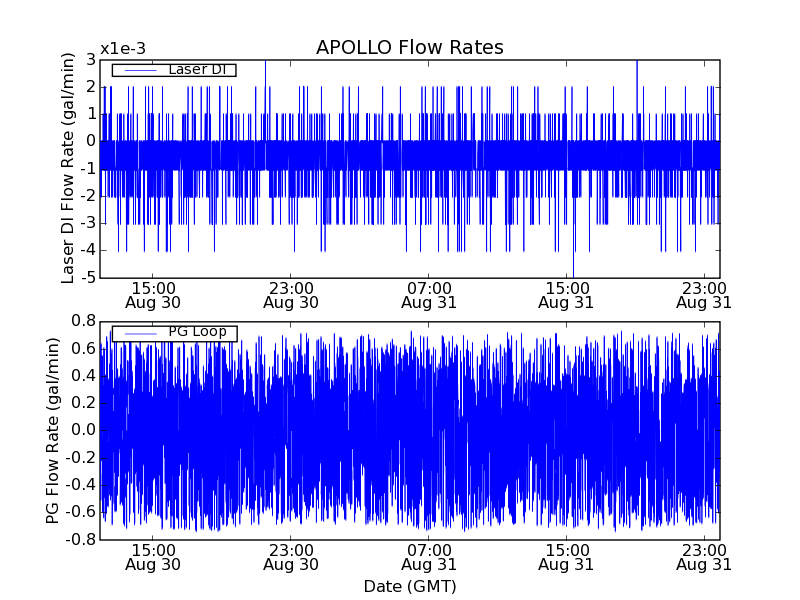This screenshot has width=800, height=600.
Task: Click the -0.8 y-axis tick on lower plot
Action: (81, 539)
